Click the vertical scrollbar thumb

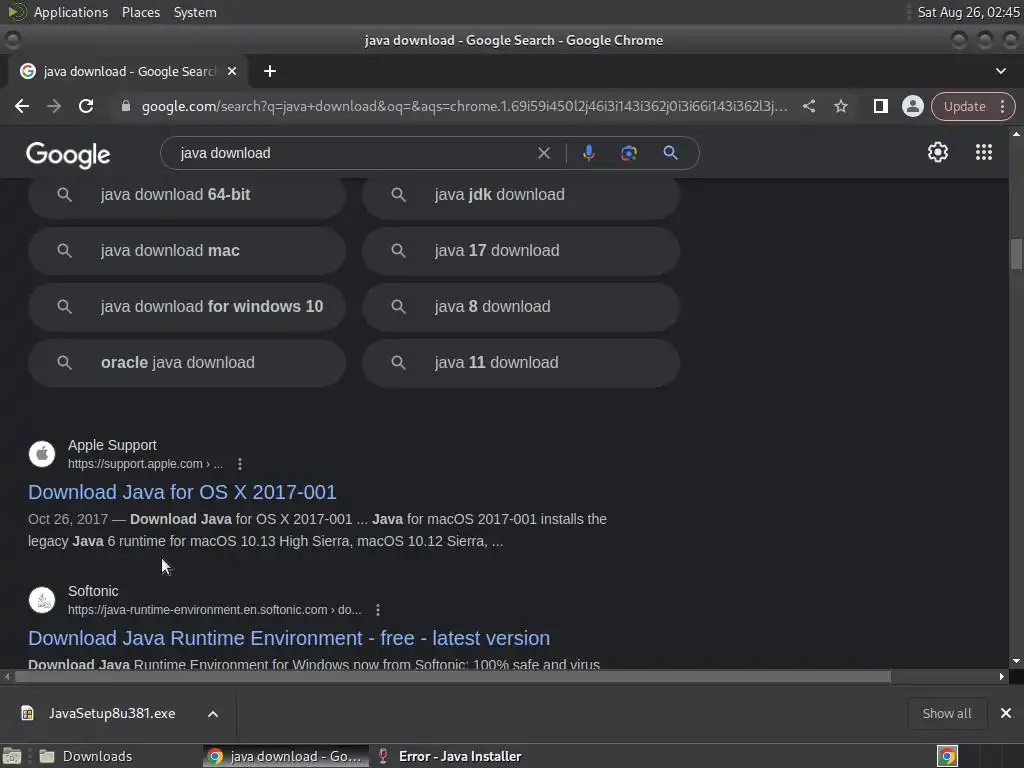pos(1016,254)
